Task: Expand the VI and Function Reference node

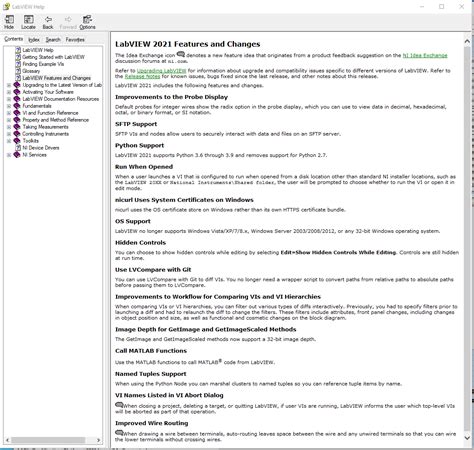Action: click(9, 113)
